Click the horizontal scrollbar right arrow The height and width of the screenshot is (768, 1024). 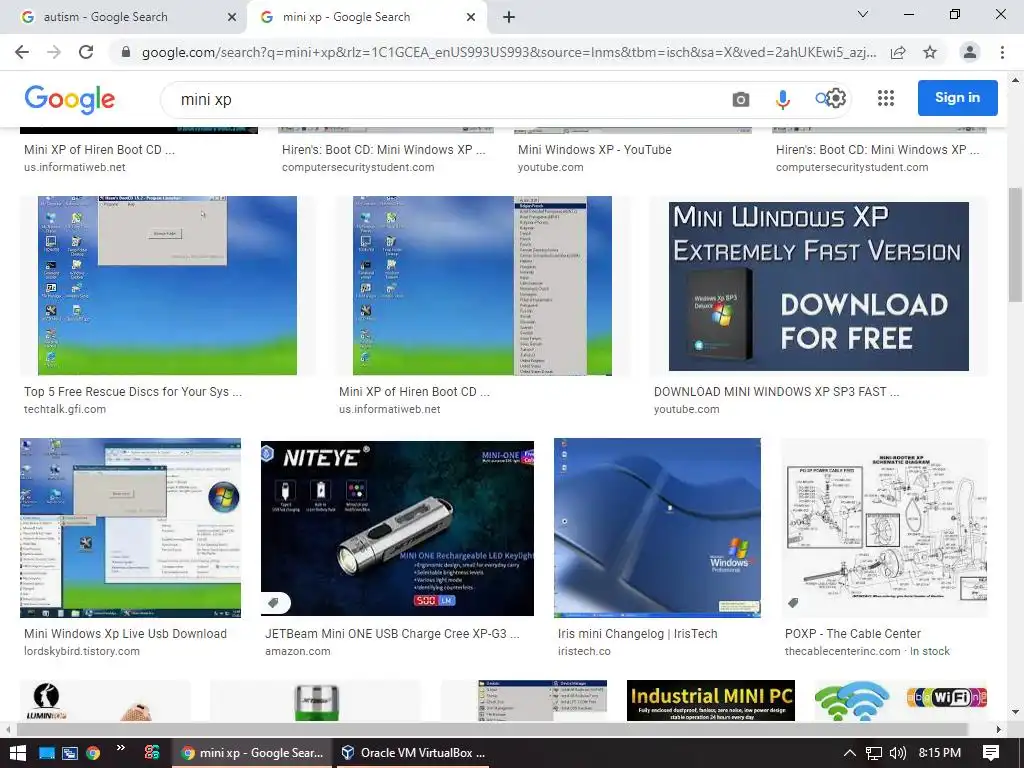(999, 729)
